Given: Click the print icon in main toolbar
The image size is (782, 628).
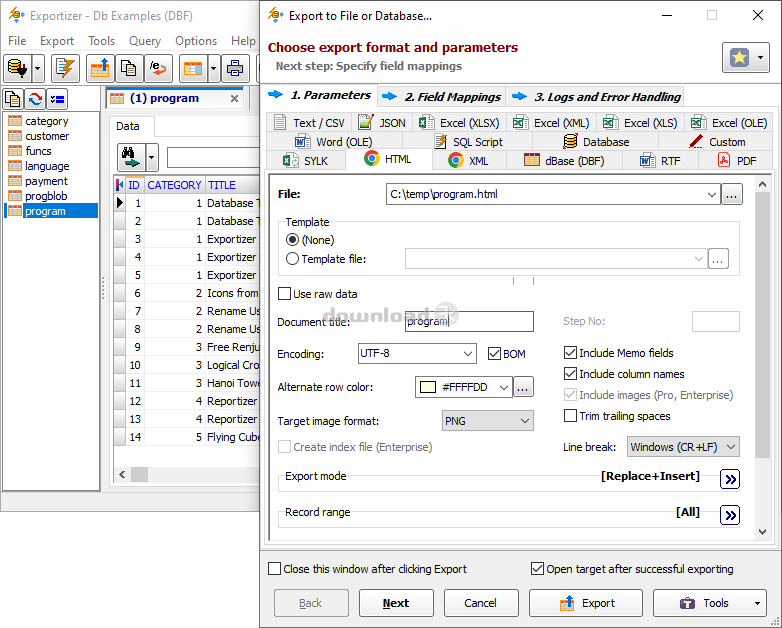Looking at the screenshot, I should (235, 68).
